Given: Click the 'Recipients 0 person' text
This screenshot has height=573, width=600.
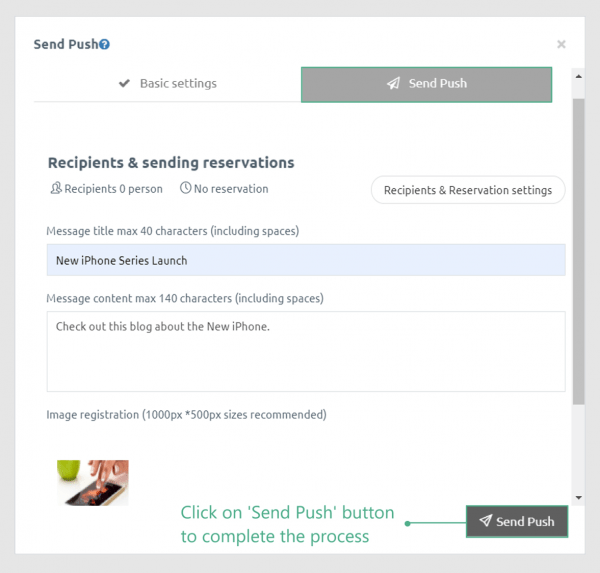Looking at the screenshot, I should point(113,189).
